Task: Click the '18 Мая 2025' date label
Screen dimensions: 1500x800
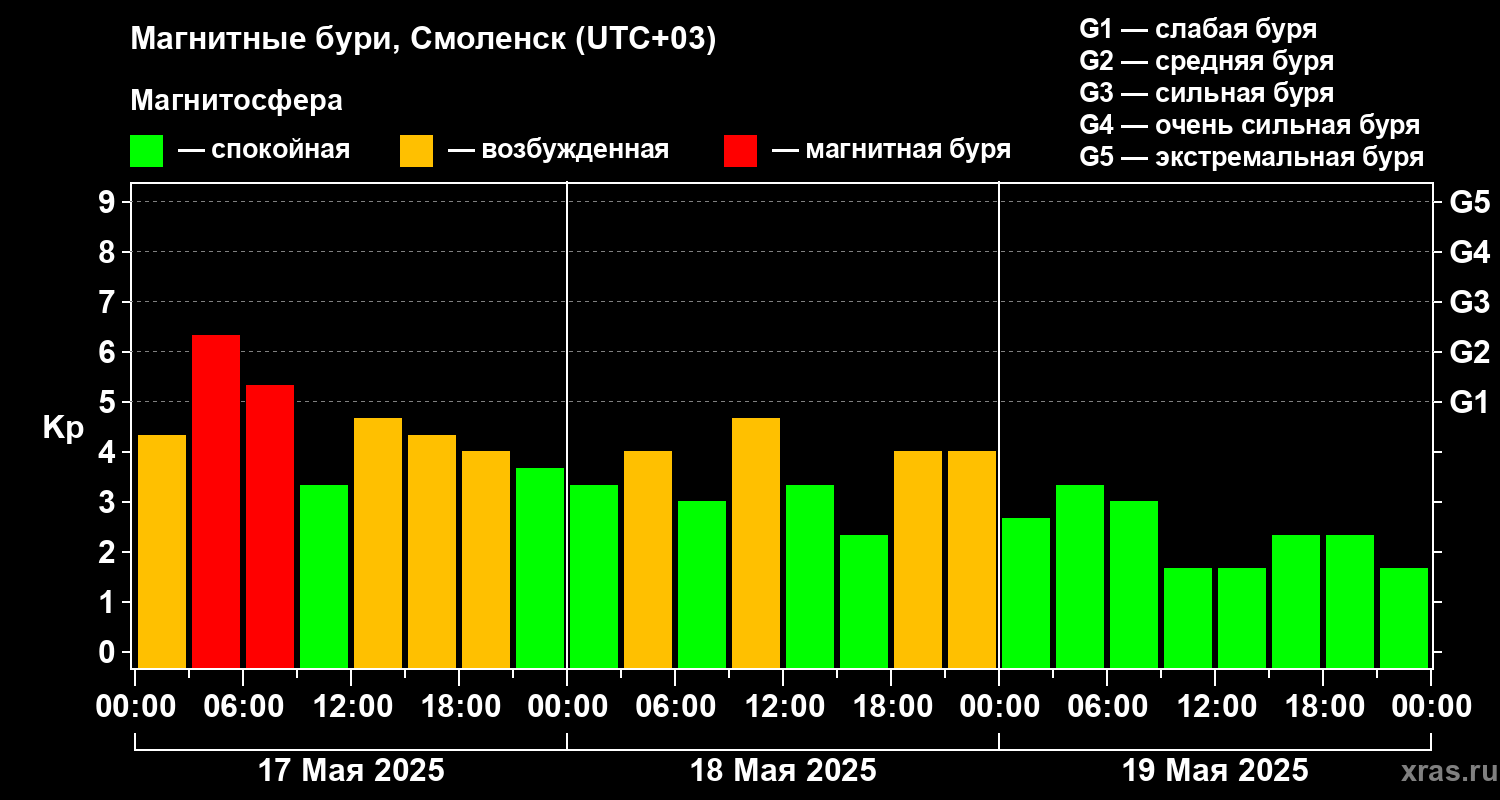Action: point(783,771)
